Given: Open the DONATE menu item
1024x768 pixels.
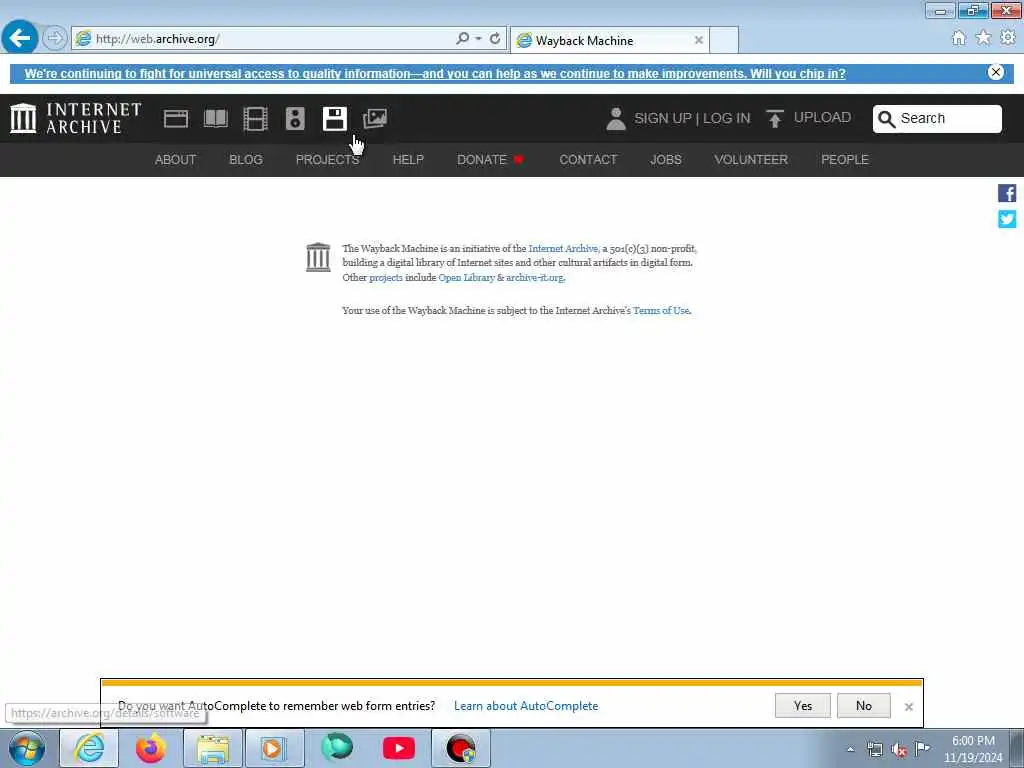Looking at the screenshot, I should point(490,159).
